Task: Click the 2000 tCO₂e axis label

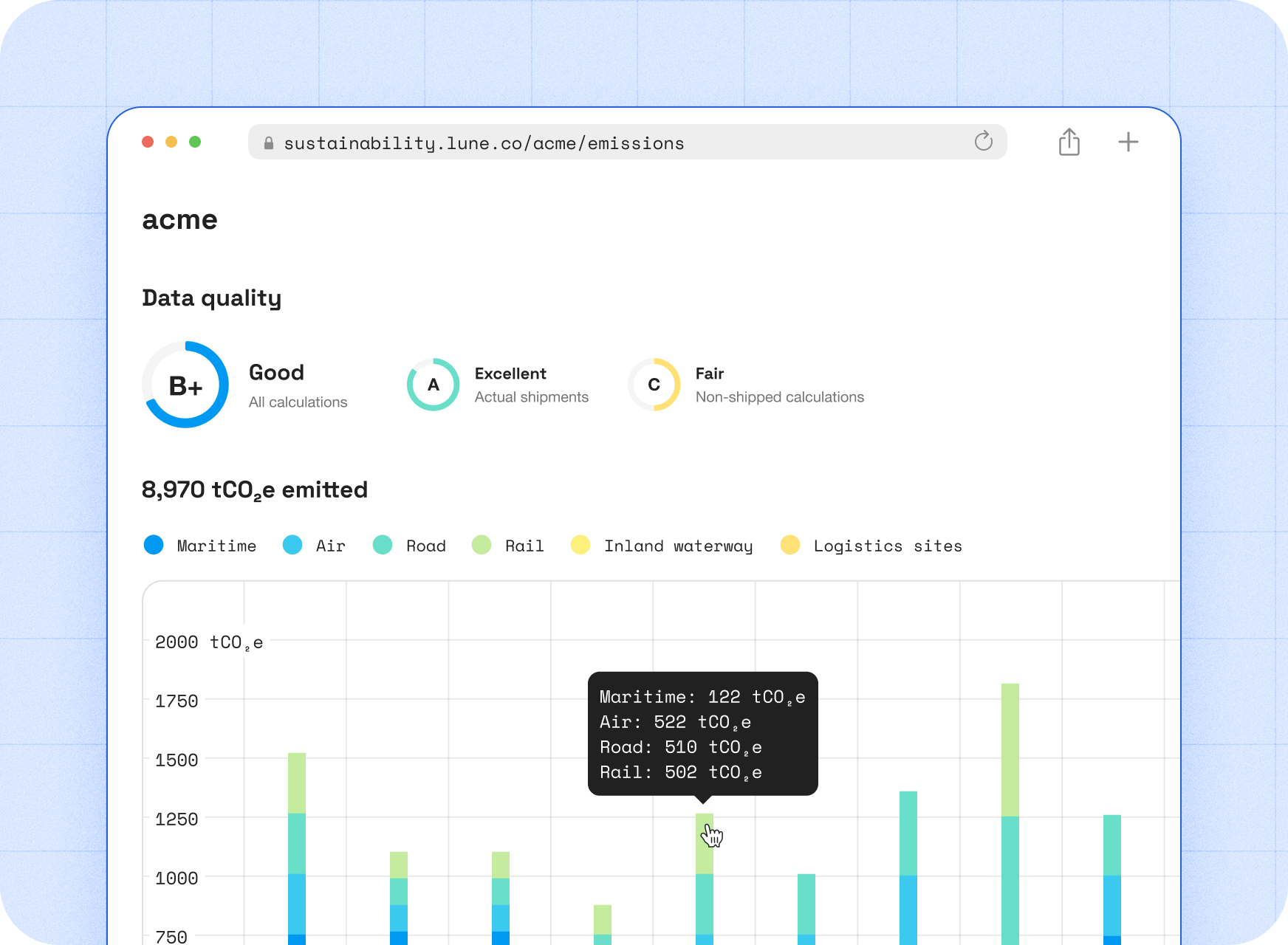Action: point(209,642)
